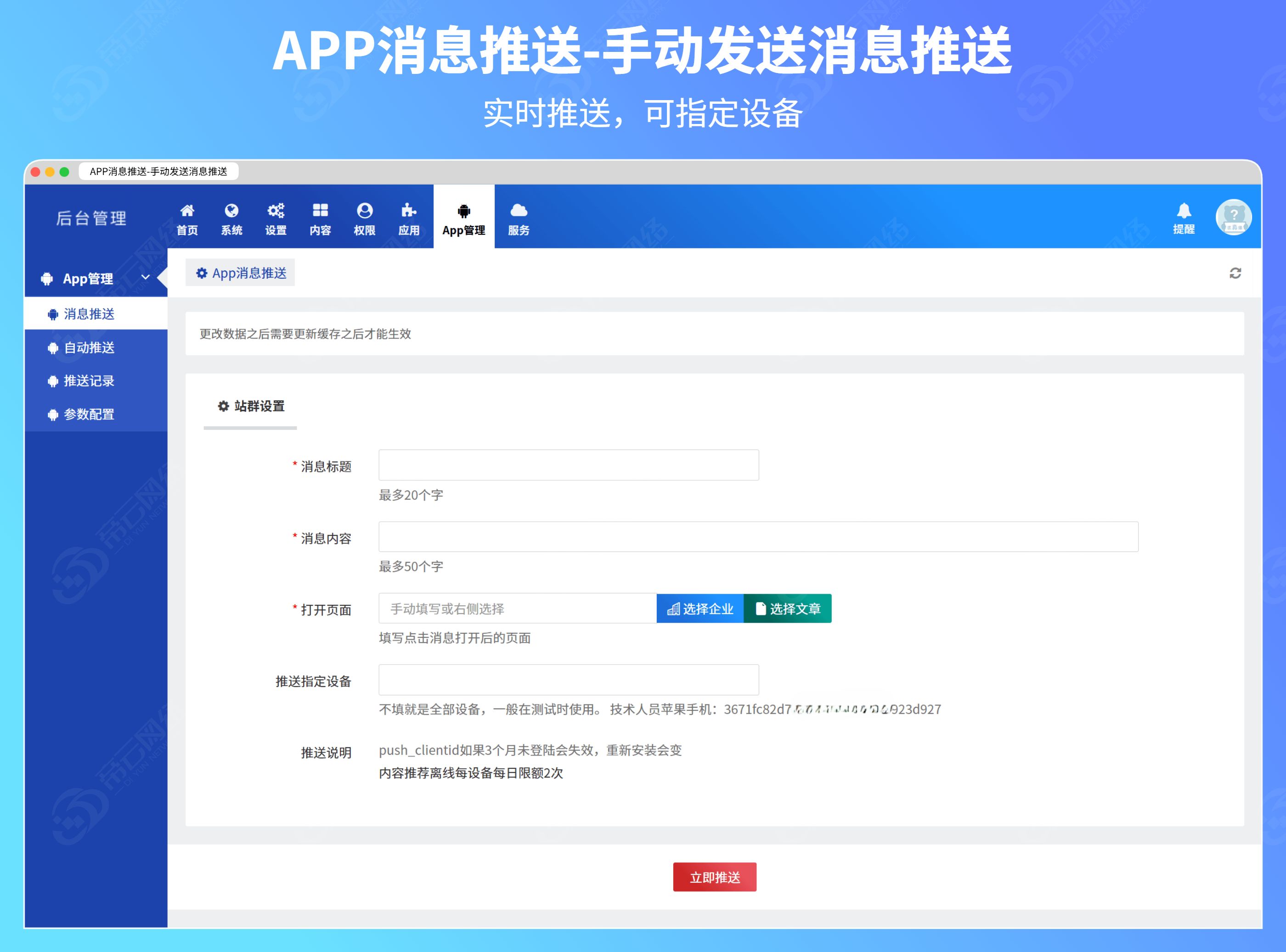Collapse the App管理 sidebar chevron

point(145,278)
